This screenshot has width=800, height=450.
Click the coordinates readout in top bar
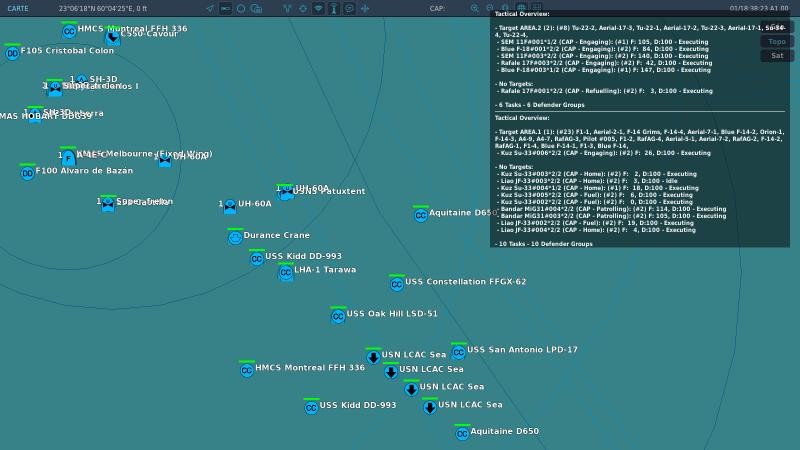[x=103, y=9]
